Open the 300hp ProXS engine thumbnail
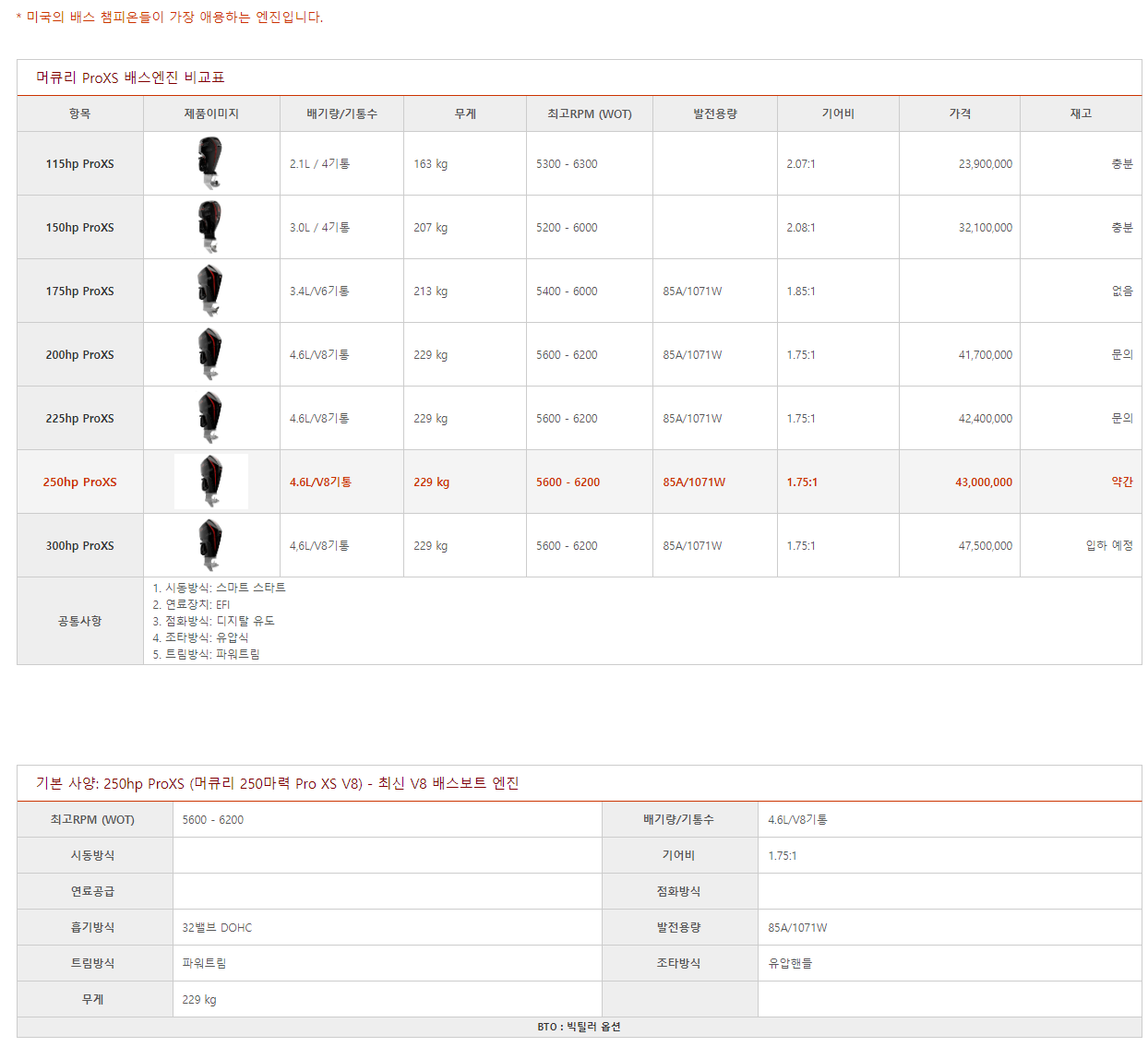The width and height of the screenshot is (1148, 1047). tap(210, 545)
